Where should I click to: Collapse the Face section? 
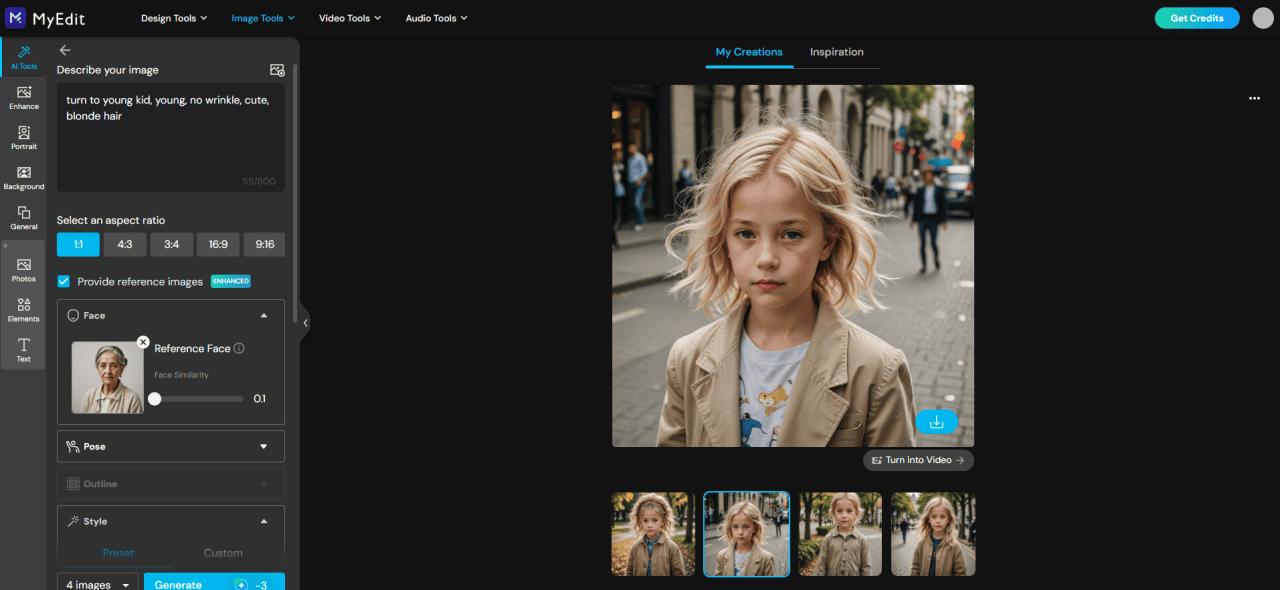tap(264, 315)
